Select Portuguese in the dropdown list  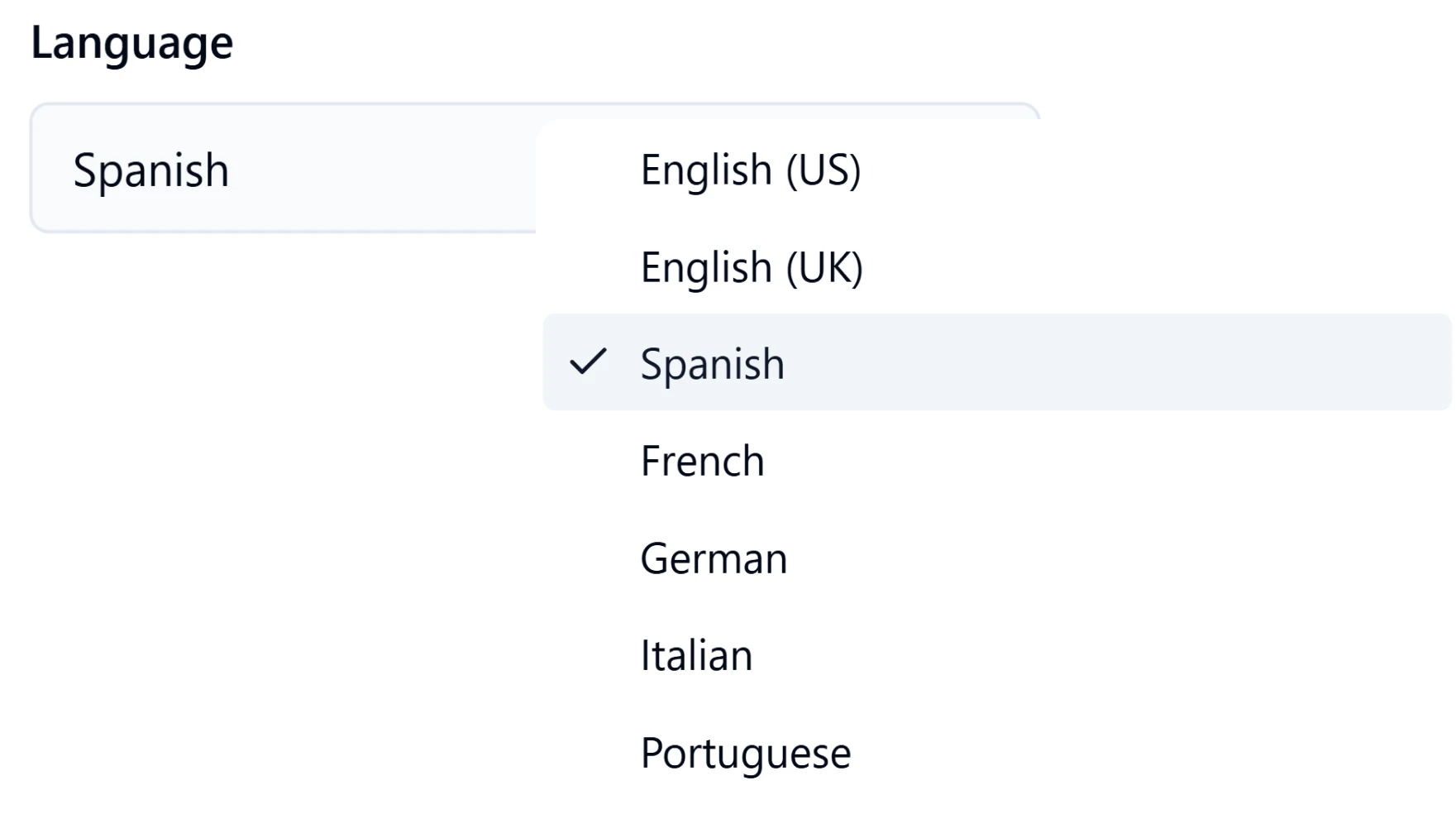(745, 751)
